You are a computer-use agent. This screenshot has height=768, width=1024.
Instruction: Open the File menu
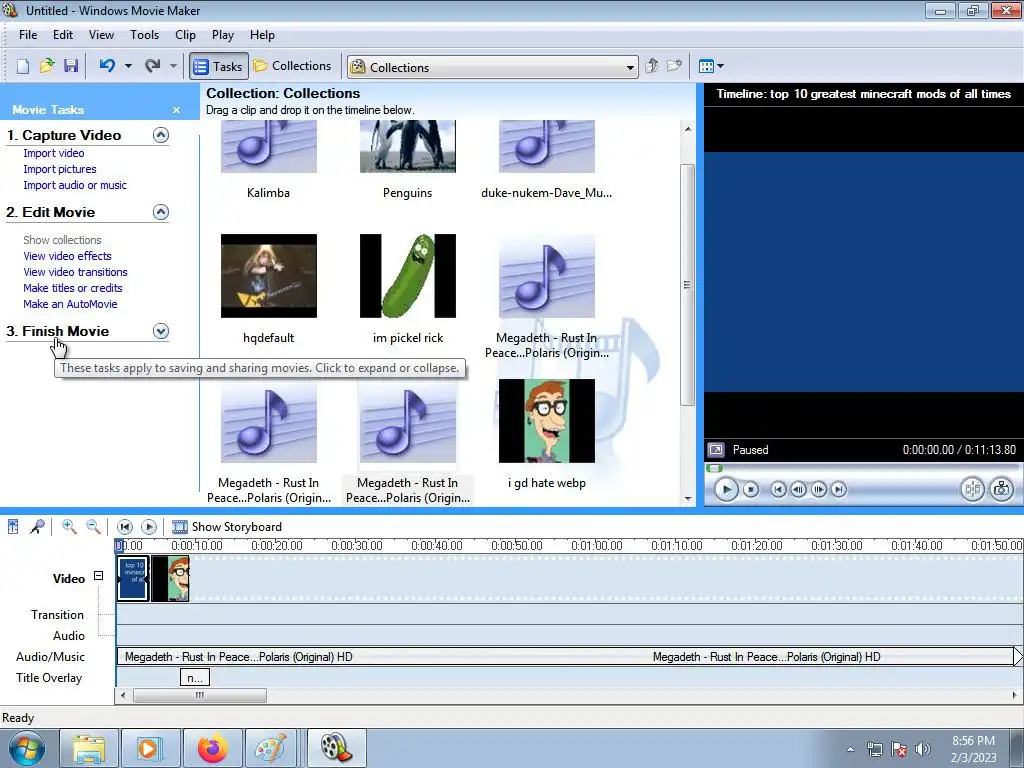[28, 35]
